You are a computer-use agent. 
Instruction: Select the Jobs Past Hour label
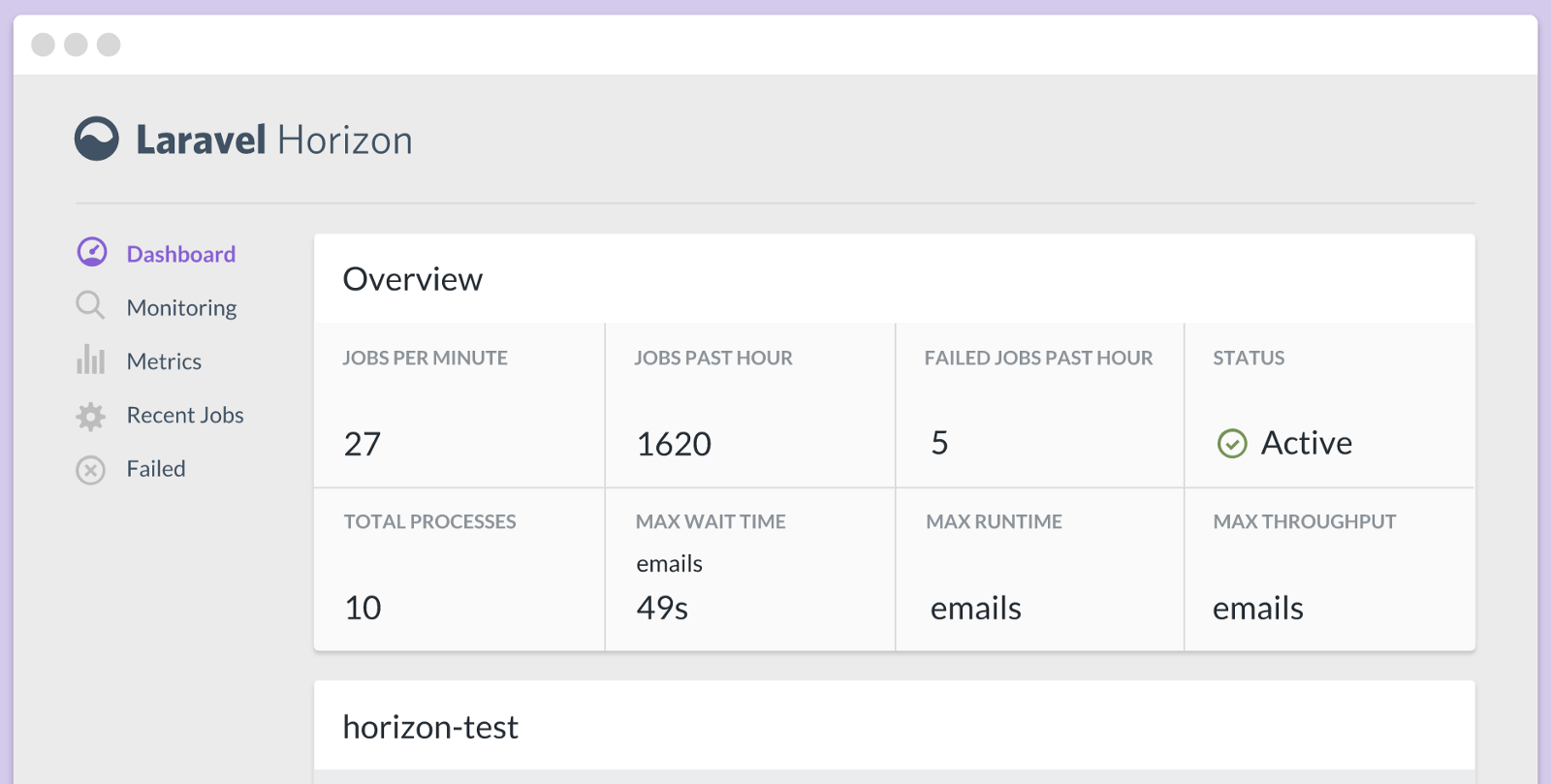[x=713, y=358]
